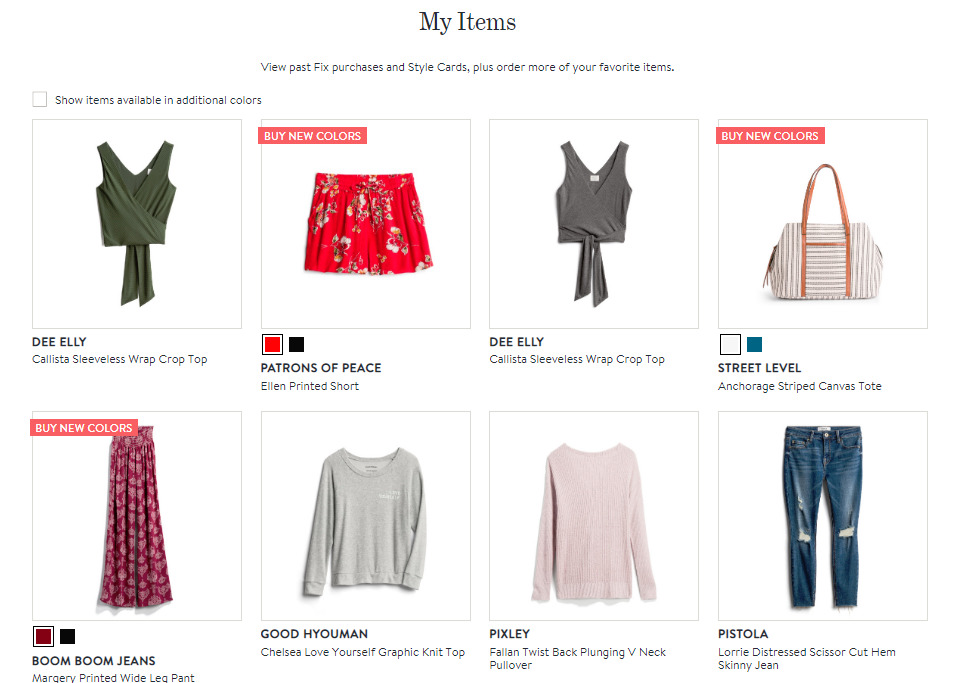This screenshot has height=683, width=954.
Task: Click 'Buy New Colors' badge on wide leg pant
Action: [84, 428]
